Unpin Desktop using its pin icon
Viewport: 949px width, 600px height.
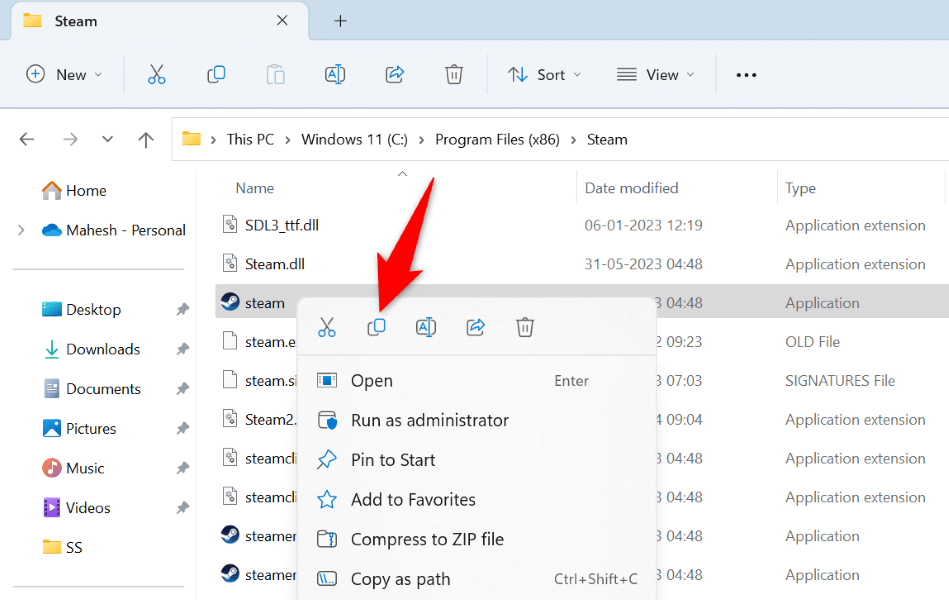(182, 309)
